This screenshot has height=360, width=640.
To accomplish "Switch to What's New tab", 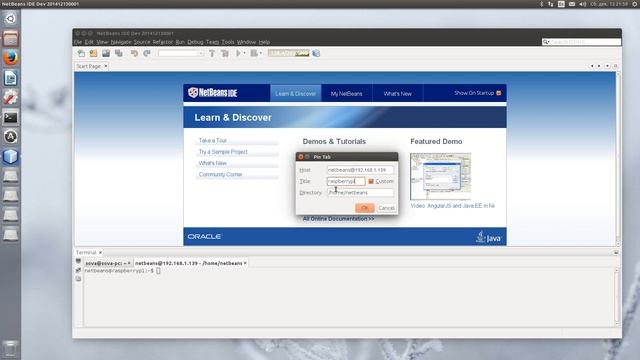I will pyautogui.click(x=398, y=93).
